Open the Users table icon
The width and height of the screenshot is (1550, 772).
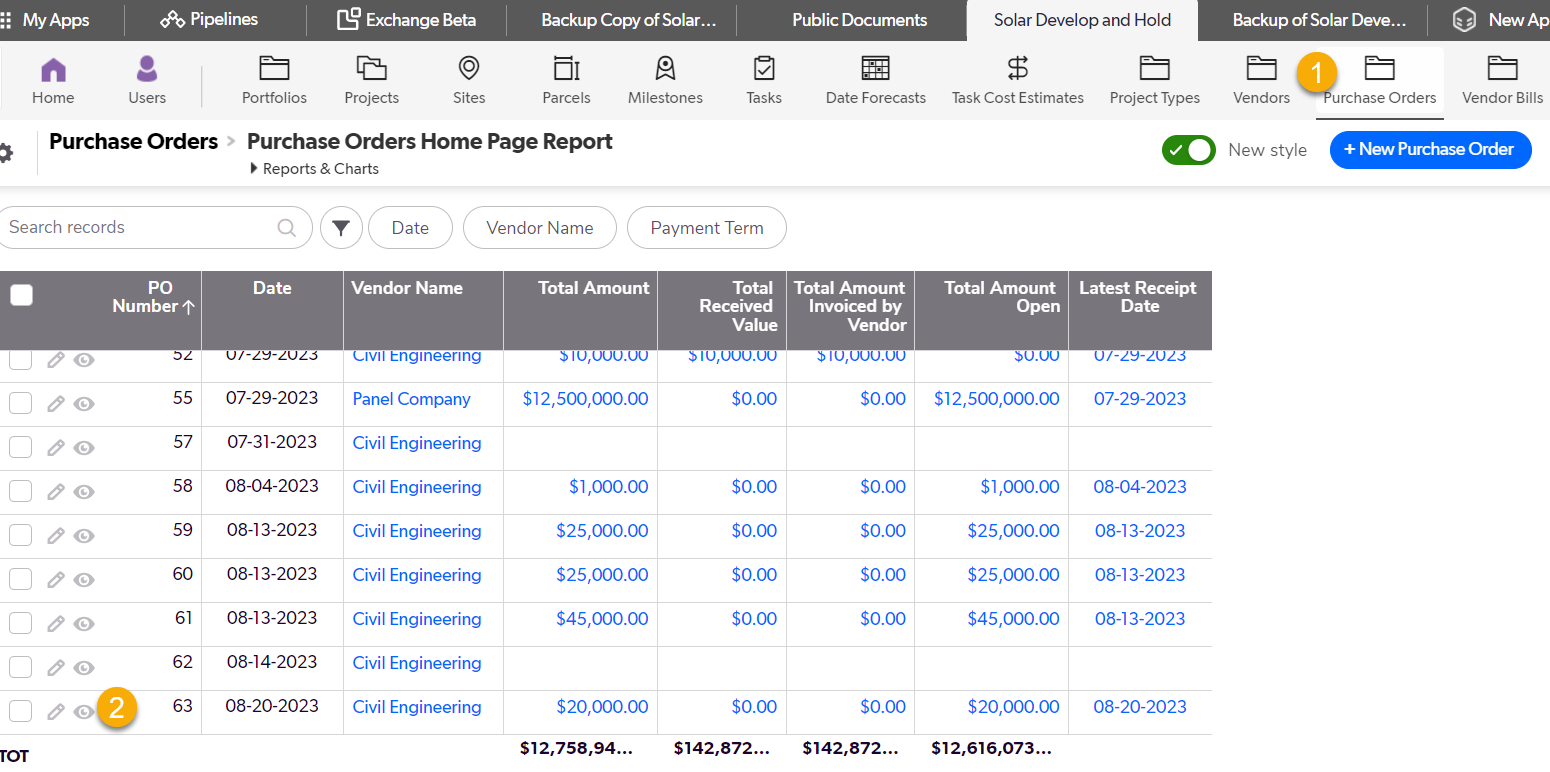click(x=147, y=69)
